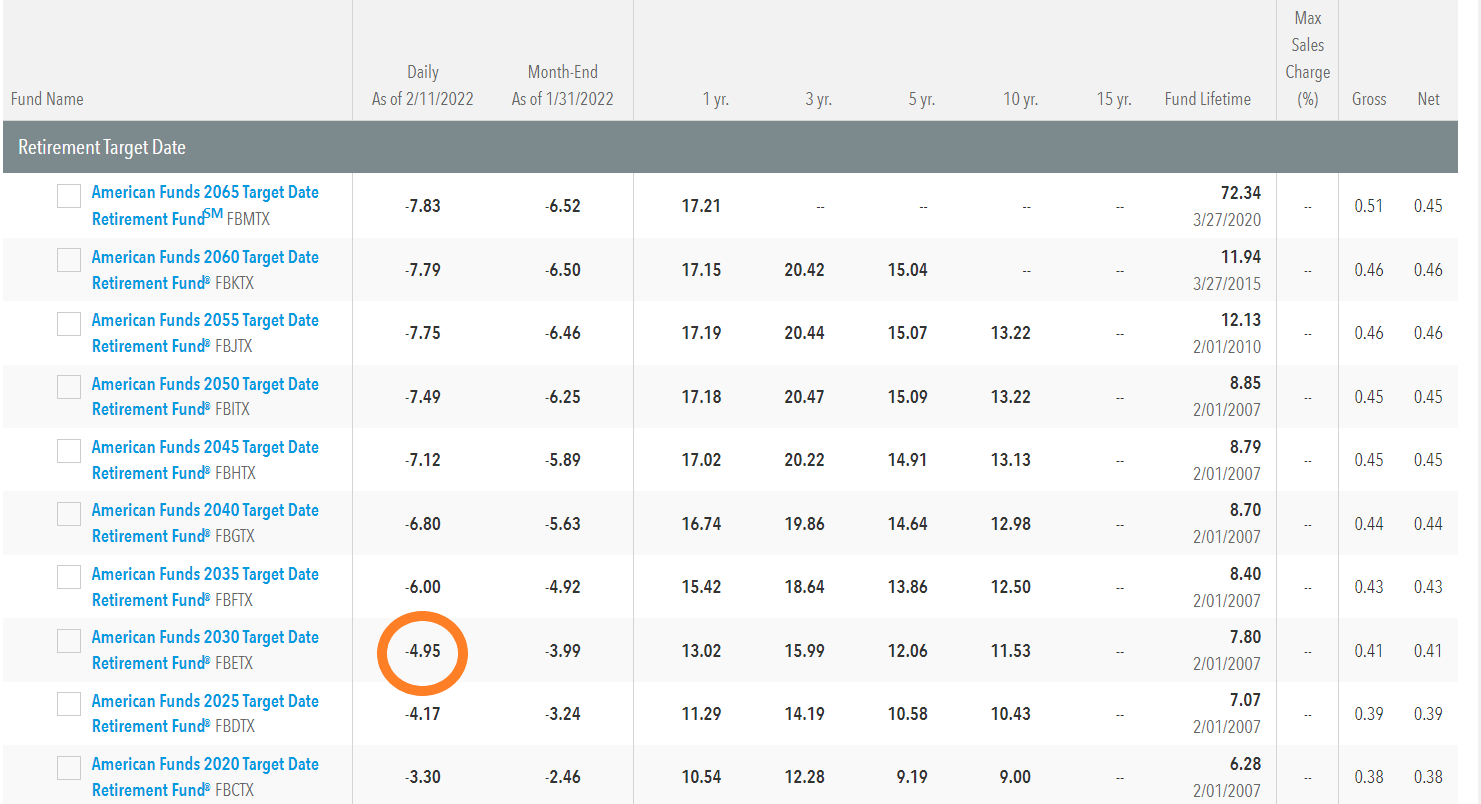Screen dimensions: 1481x804
Task: Select gross expense value 0.51
Action: click(x=1369, y=206)
